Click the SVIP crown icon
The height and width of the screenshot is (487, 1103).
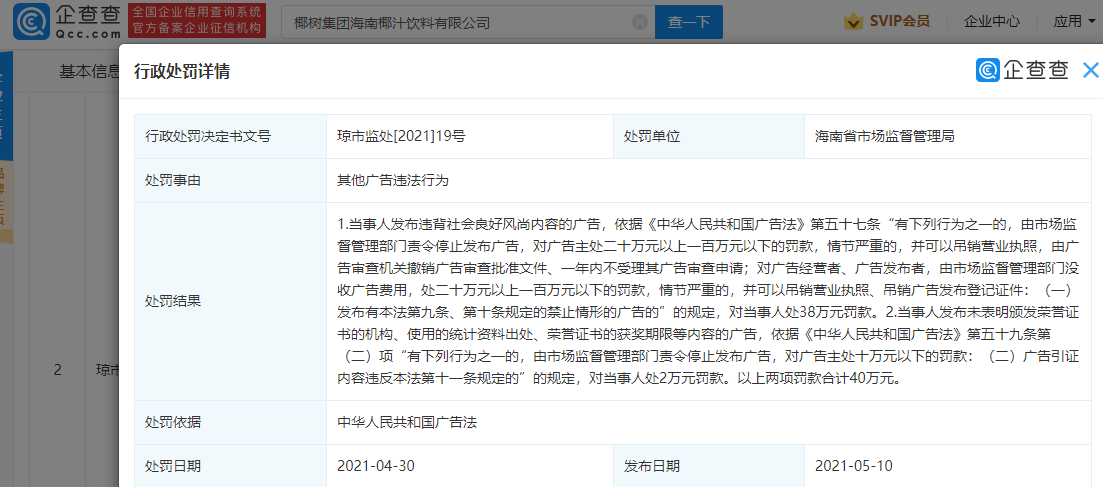(x=853, y=21)
